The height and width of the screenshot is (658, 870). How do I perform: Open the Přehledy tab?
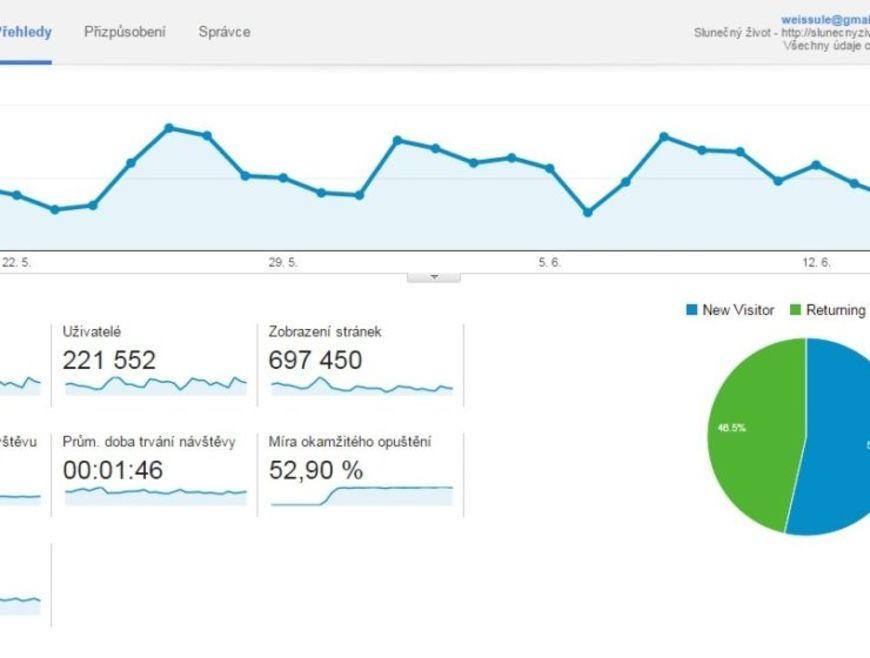click(24, 32)
